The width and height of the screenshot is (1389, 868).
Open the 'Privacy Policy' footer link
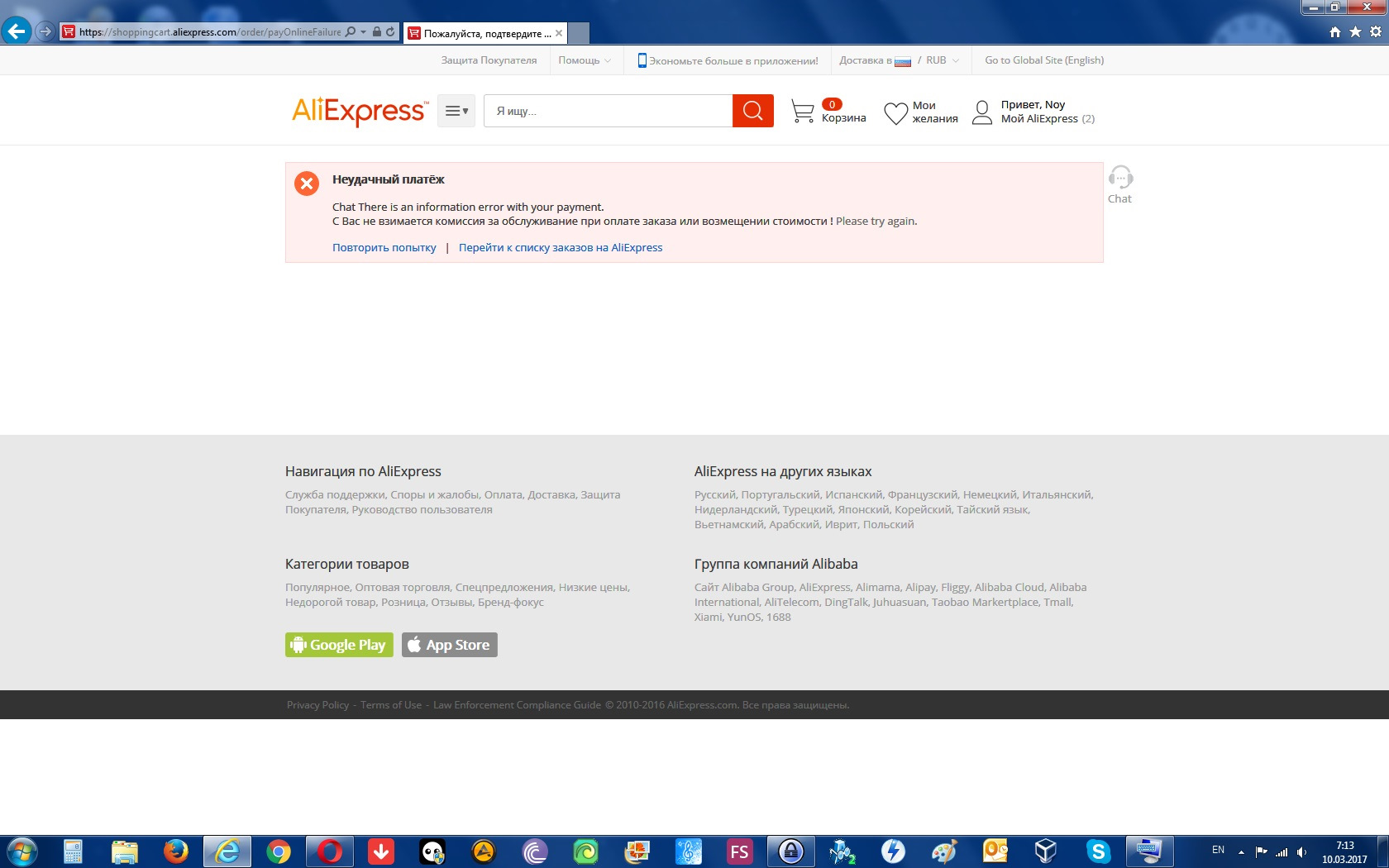pyautogui.click(x=317, y=705)
